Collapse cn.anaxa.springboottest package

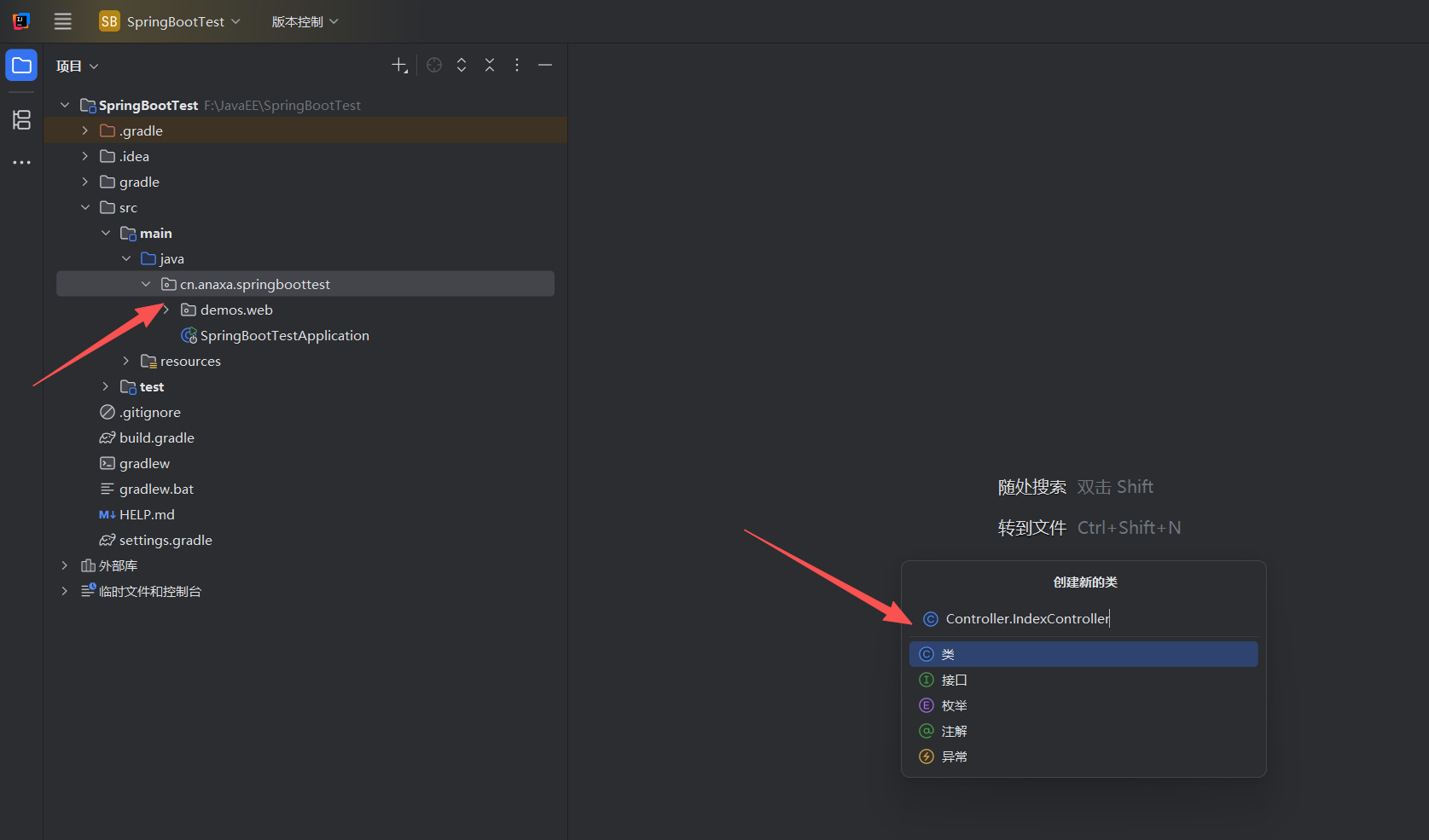[146, 284]
